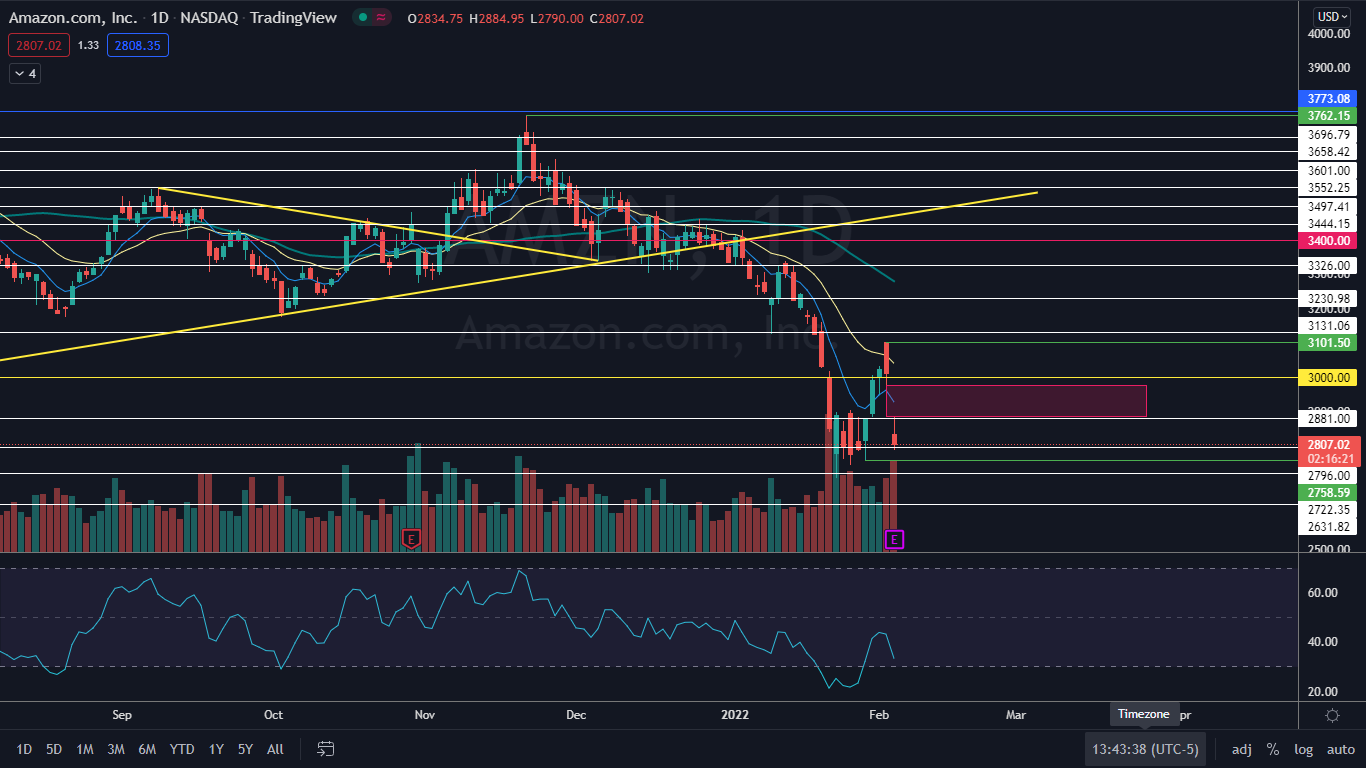Select the YTD time range
The width and height of the screenshot is (1366, 768).
point(182,749)
